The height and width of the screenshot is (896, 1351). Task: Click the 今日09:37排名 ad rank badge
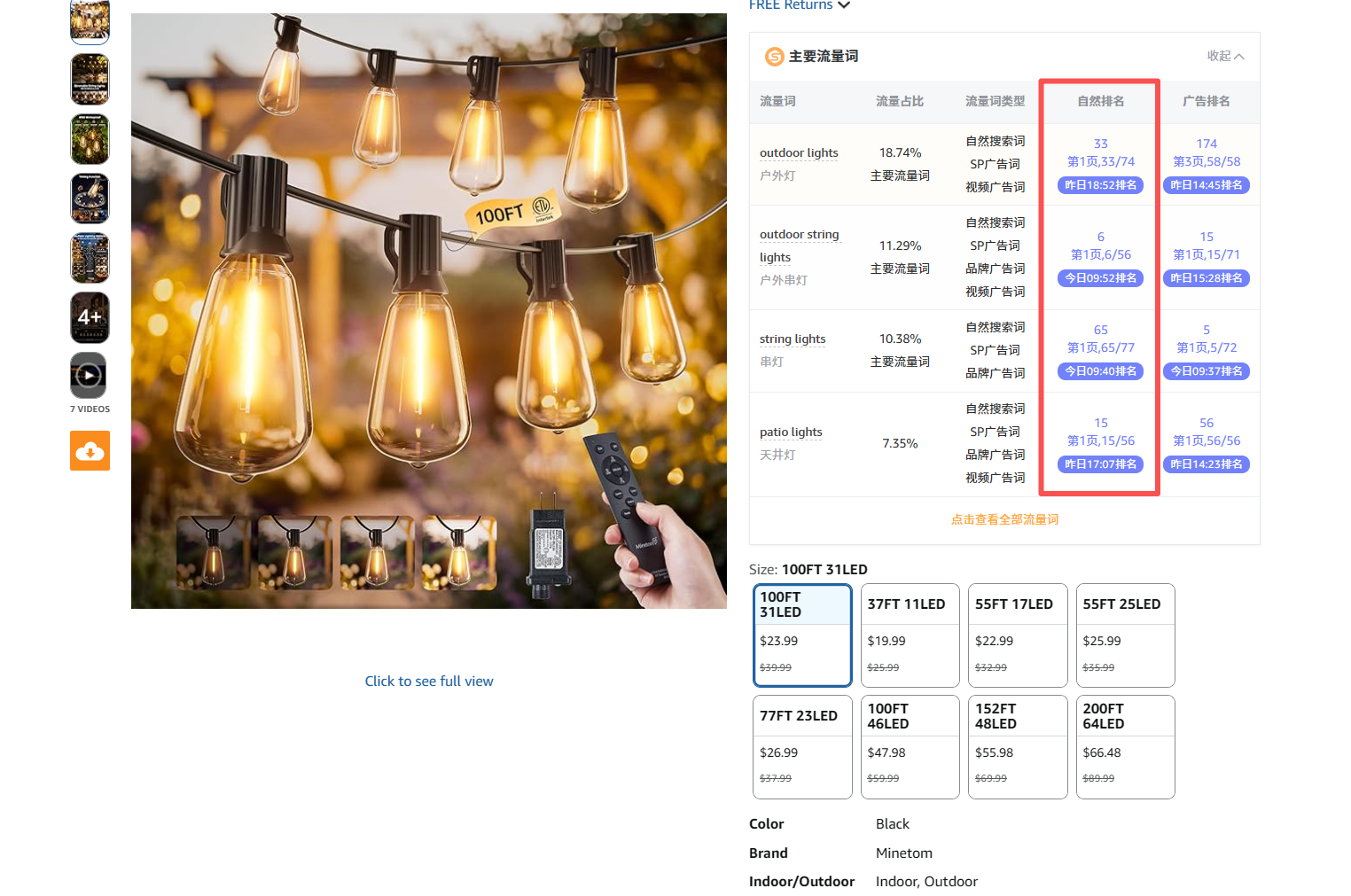coord(1206,371)
